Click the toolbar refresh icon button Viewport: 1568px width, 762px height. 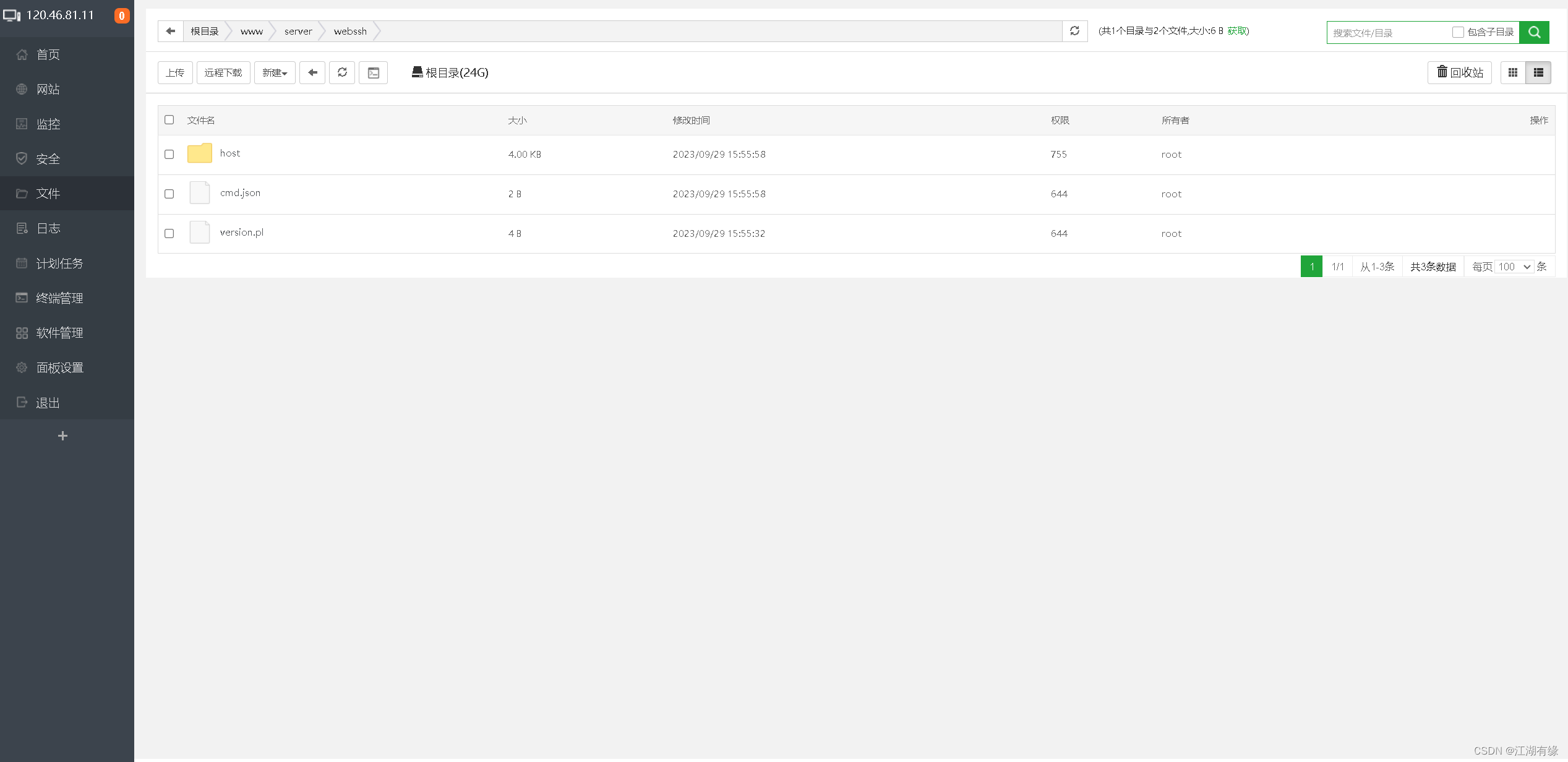coord(342,73)
